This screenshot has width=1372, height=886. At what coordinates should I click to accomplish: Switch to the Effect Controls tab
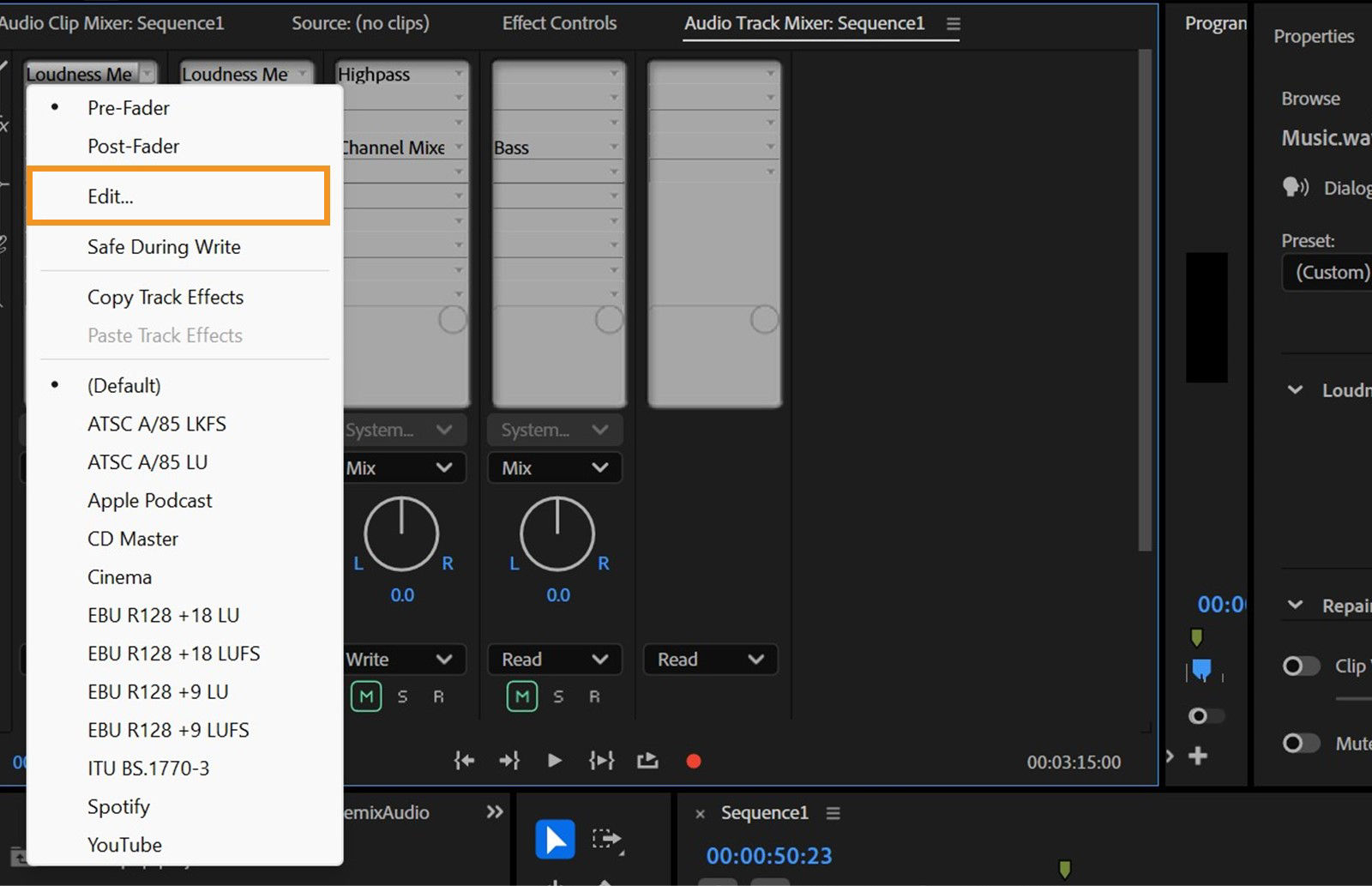[558, 23]
